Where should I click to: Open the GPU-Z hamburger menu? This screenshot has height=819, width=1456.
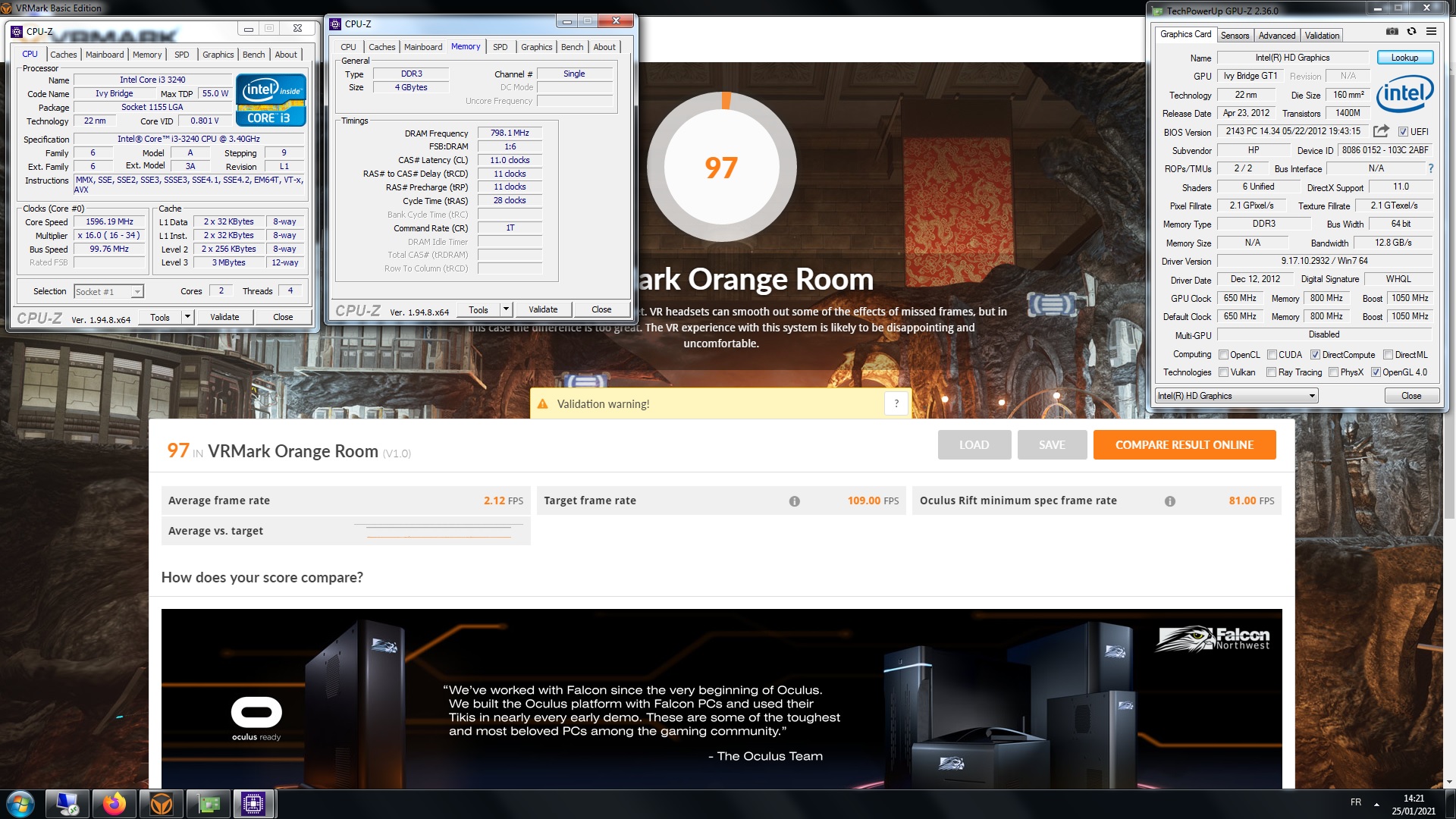pos(1431,32)
